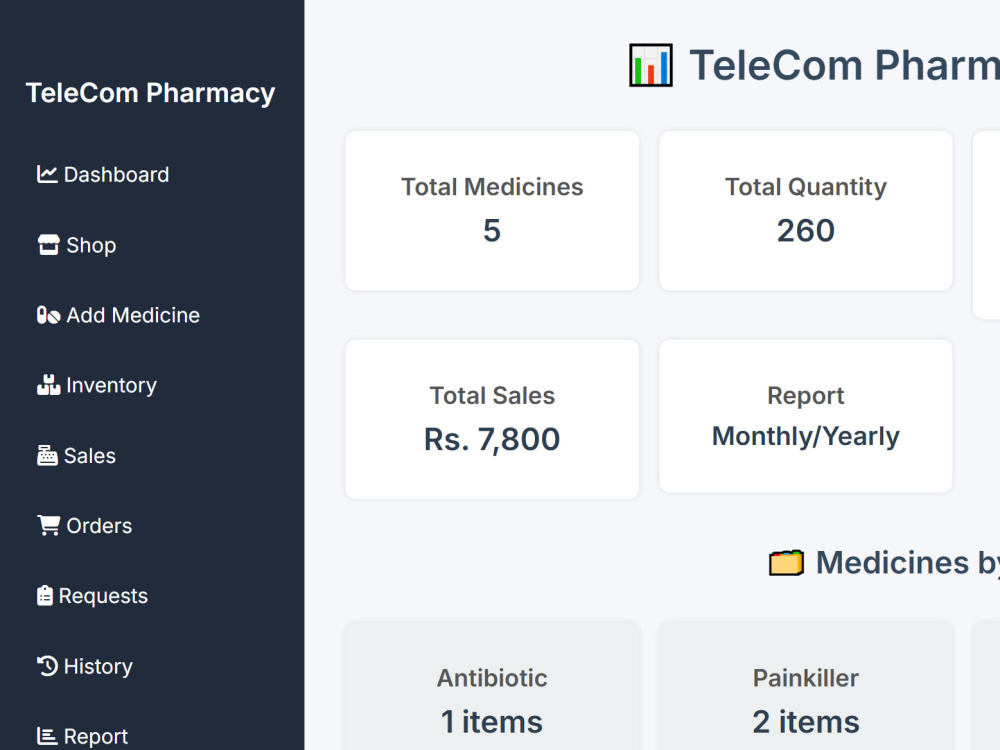Screen dimensions: 1000x750
Task: Click the Requests clipboard icon
Action: (x=45, y=596)
